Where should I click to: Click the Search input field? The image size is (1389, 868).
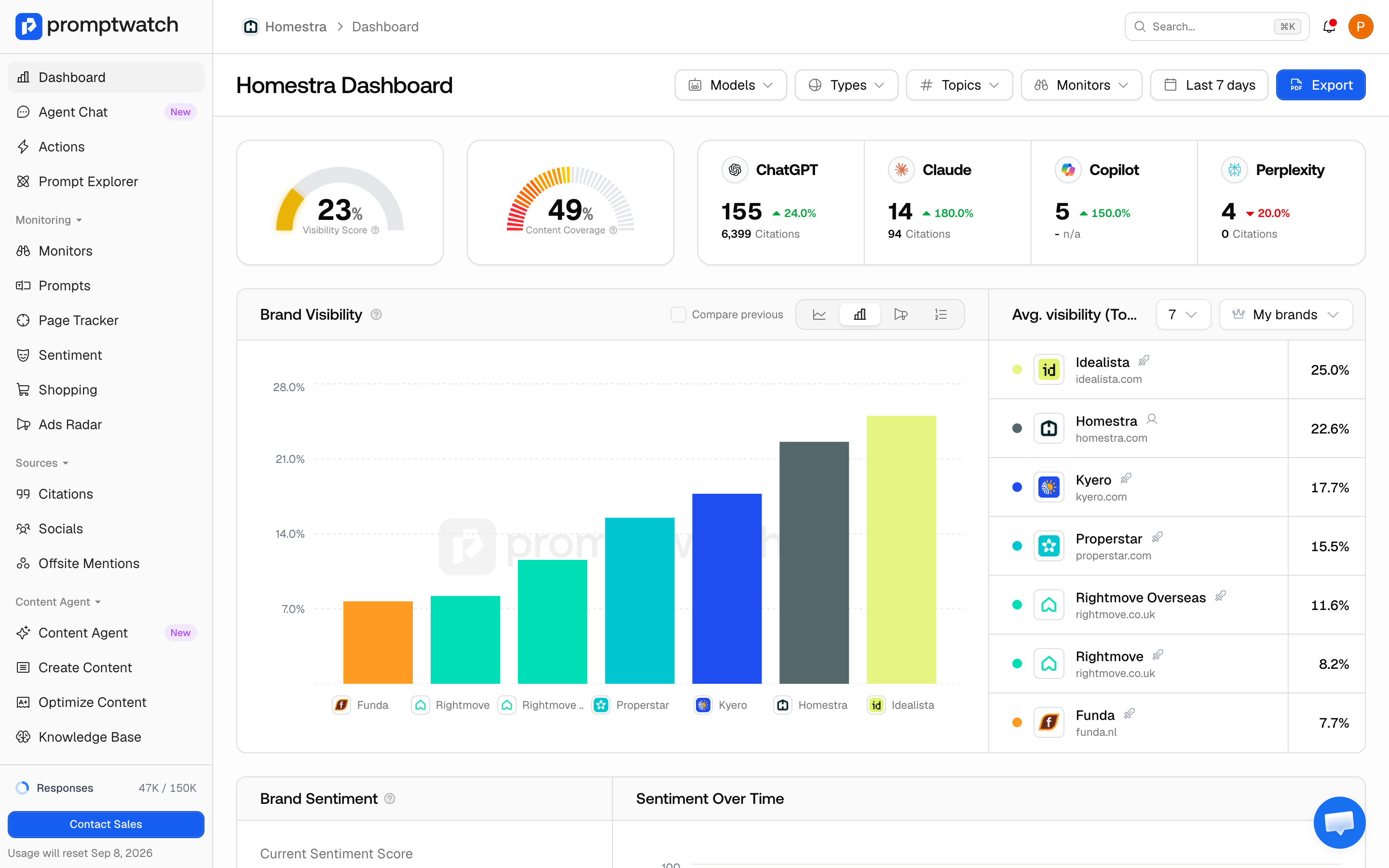coord(1217,27)
